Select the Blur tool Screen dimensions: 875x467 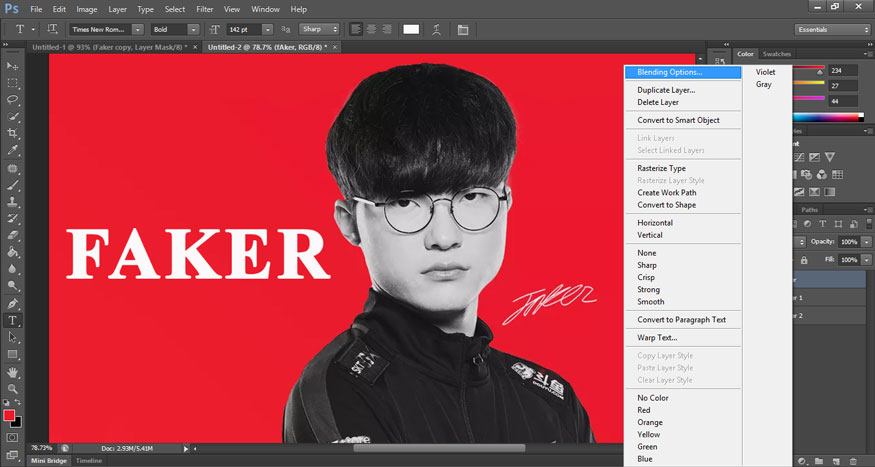coord(12,269)
